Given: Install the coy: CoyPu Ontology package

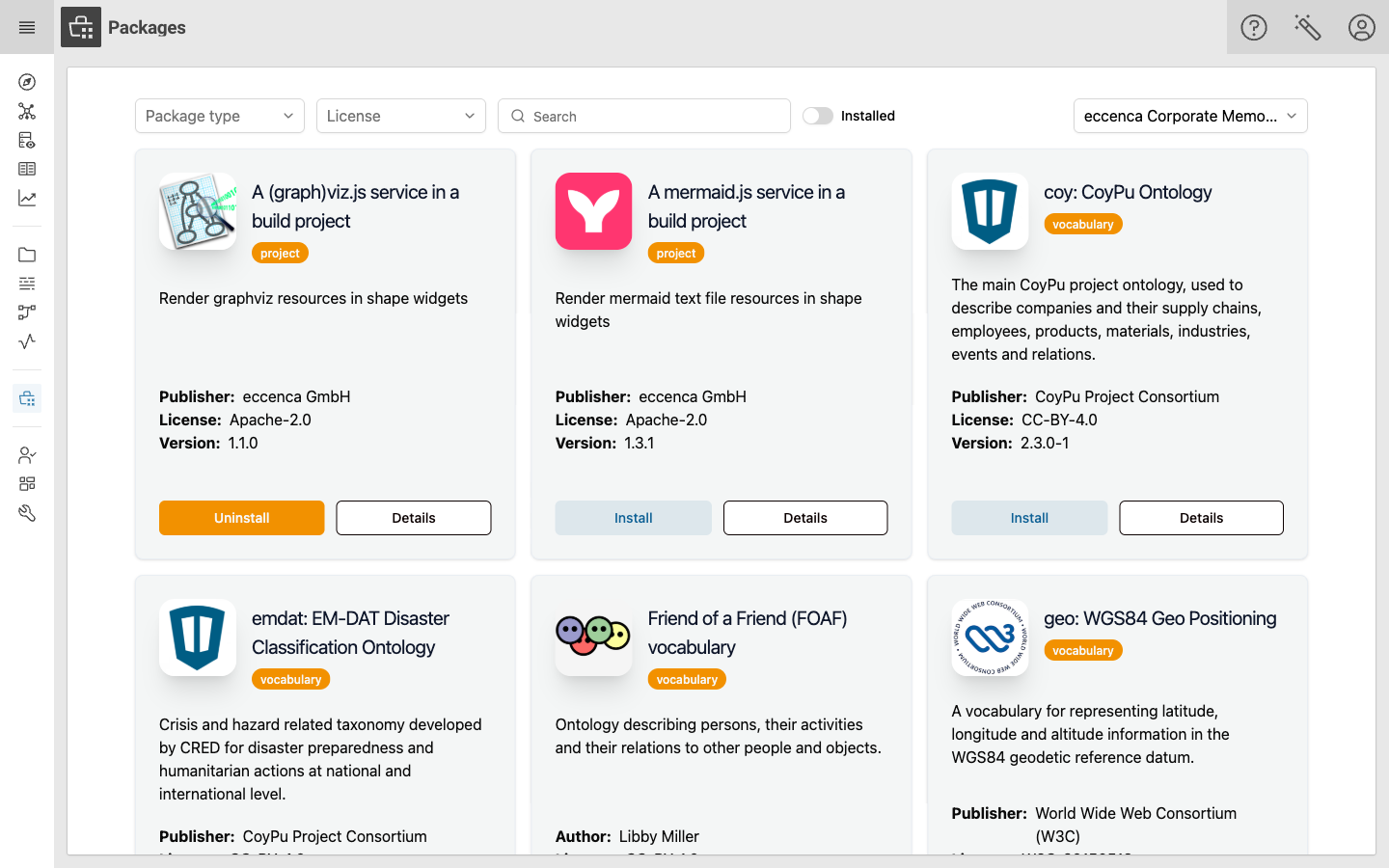Looking at the screenshot, I should tap(1029, 518).
